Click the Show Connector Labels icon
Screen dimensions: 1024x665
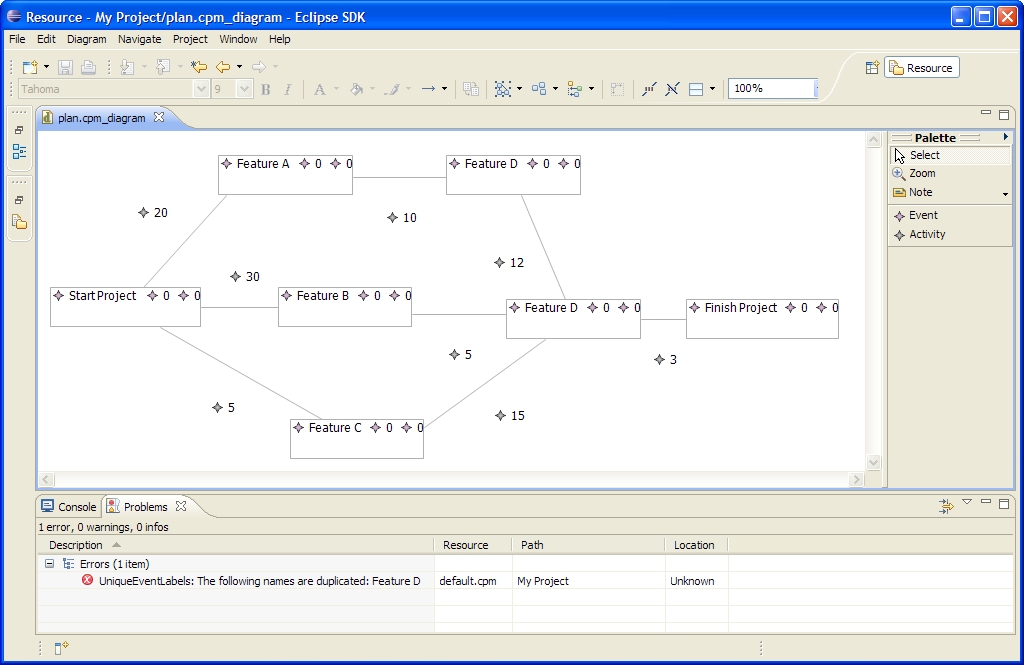pyautogui.click(x=648, y=89)
